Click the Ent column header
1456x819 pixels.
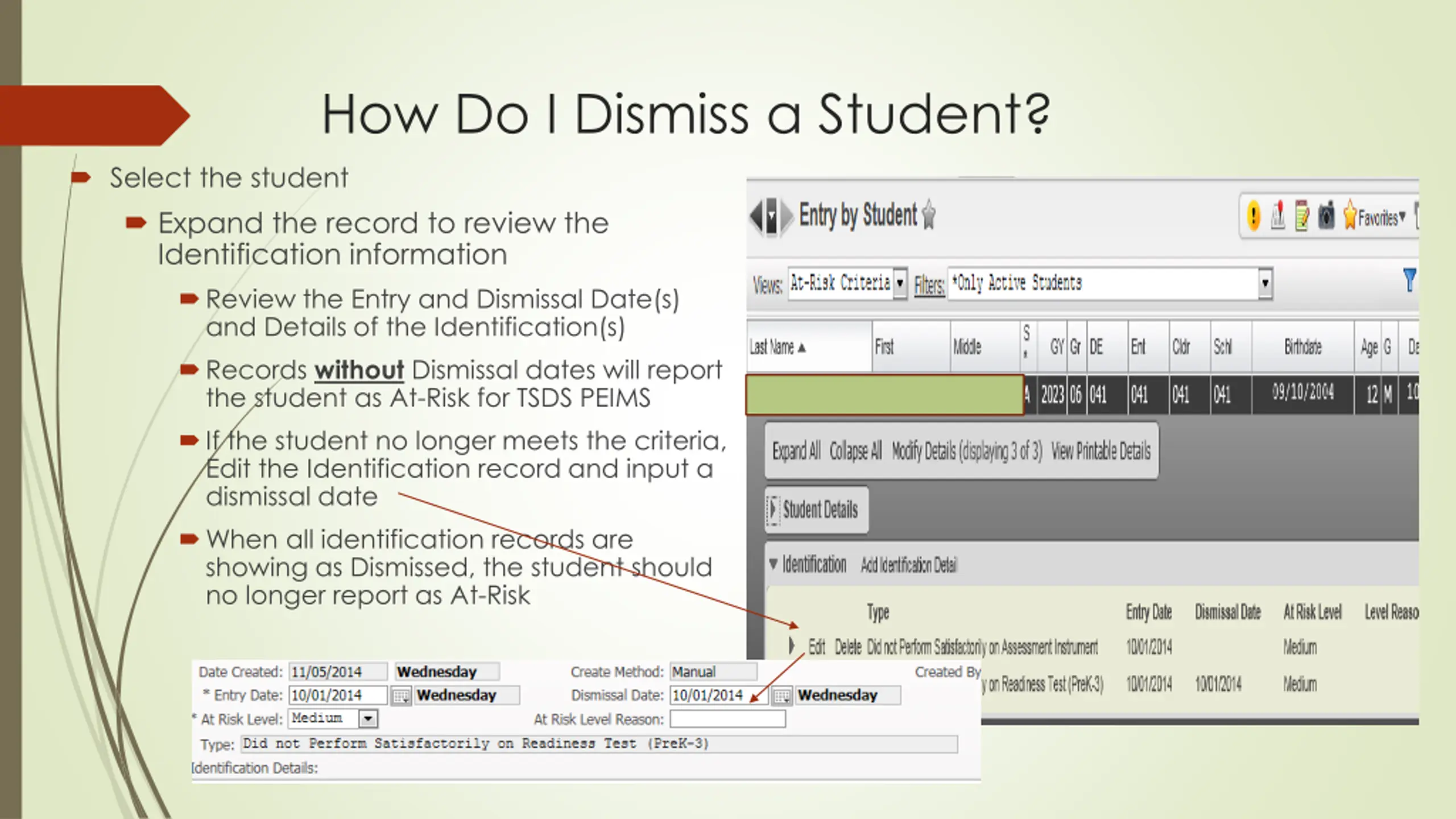[1148, 346]
